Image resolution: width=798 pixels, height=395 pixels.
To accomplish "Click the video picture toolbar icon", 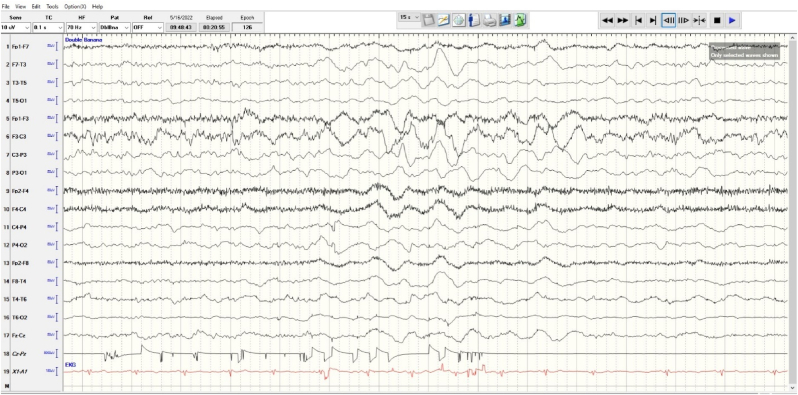I will tap(505, 20).
